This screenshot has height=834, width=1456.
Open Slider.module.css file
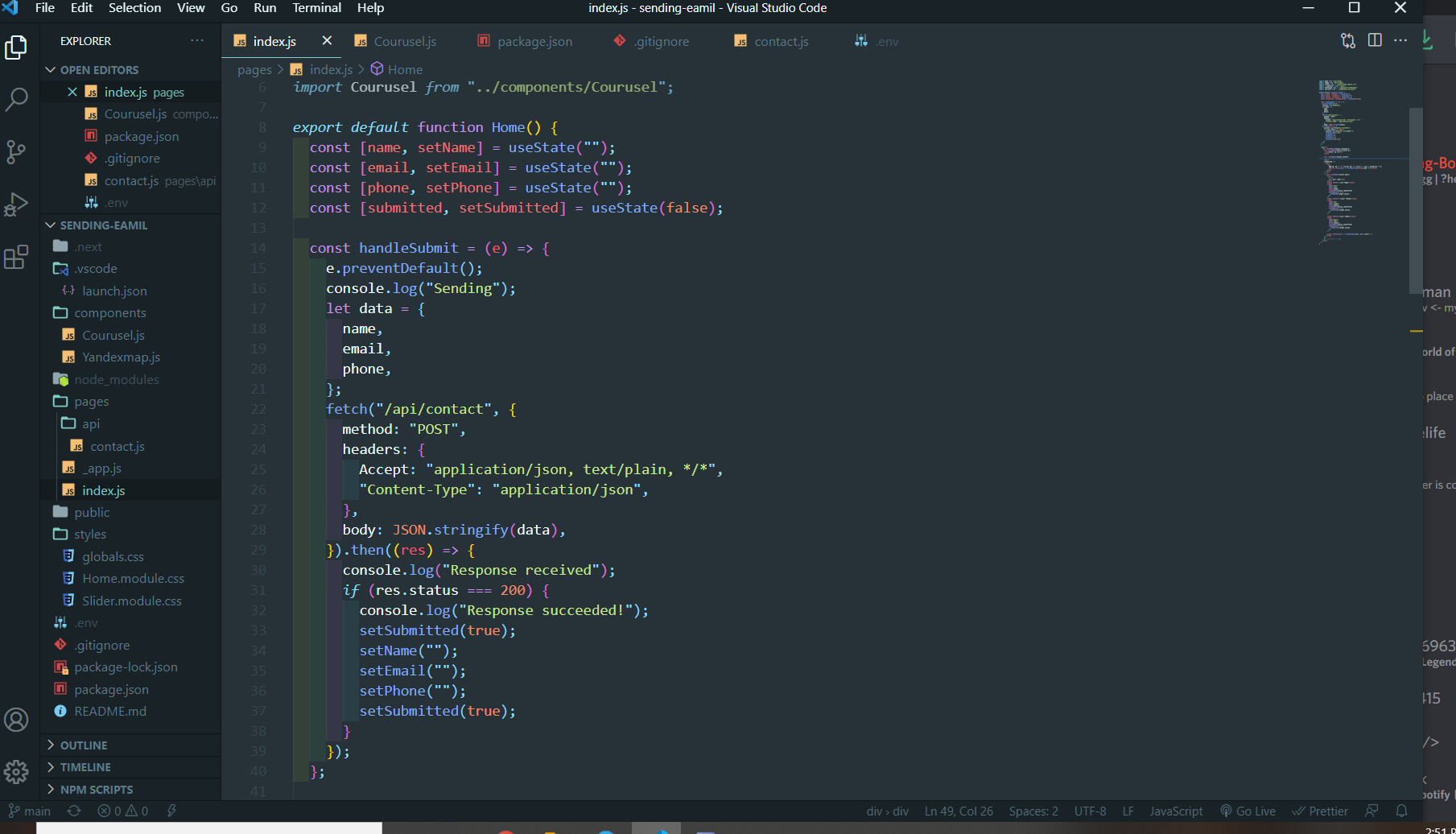click(x=131, y=601)
